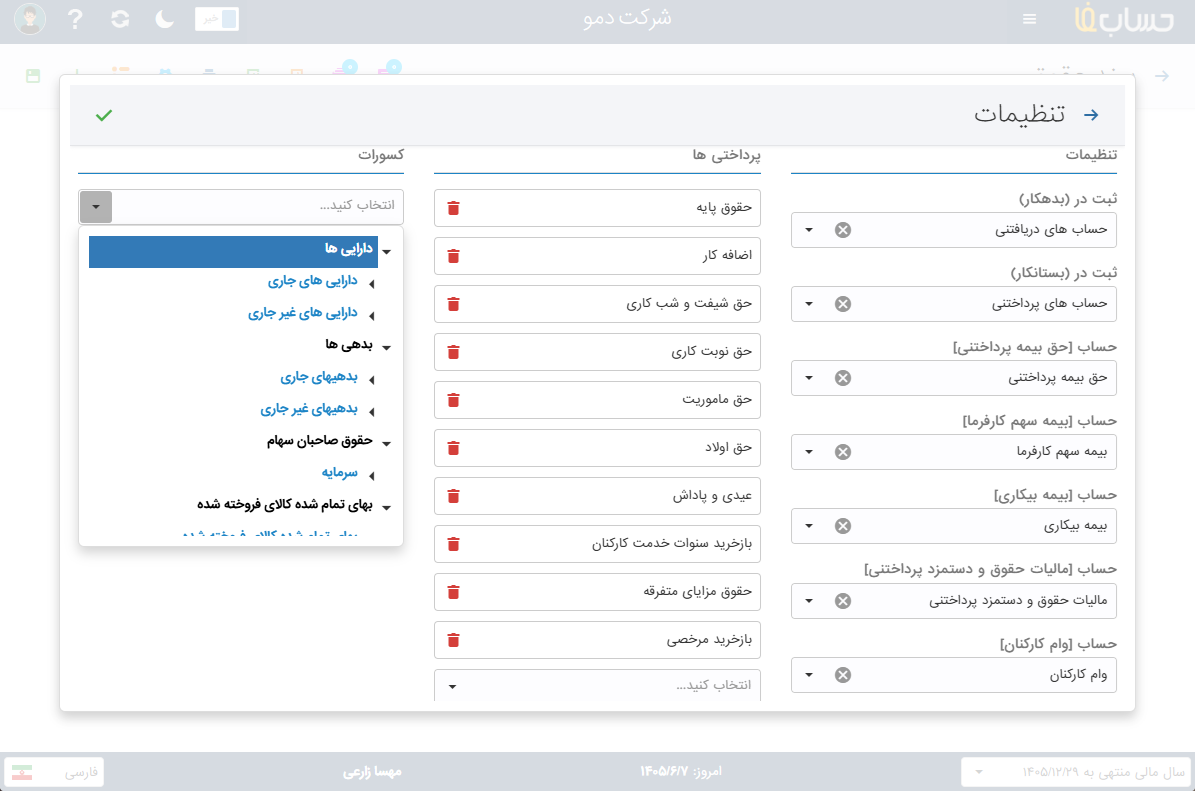Delete the حقوق پایه payment item
Screen dimensions: 1195x791
pyautogui.click(x=453, y=208)
